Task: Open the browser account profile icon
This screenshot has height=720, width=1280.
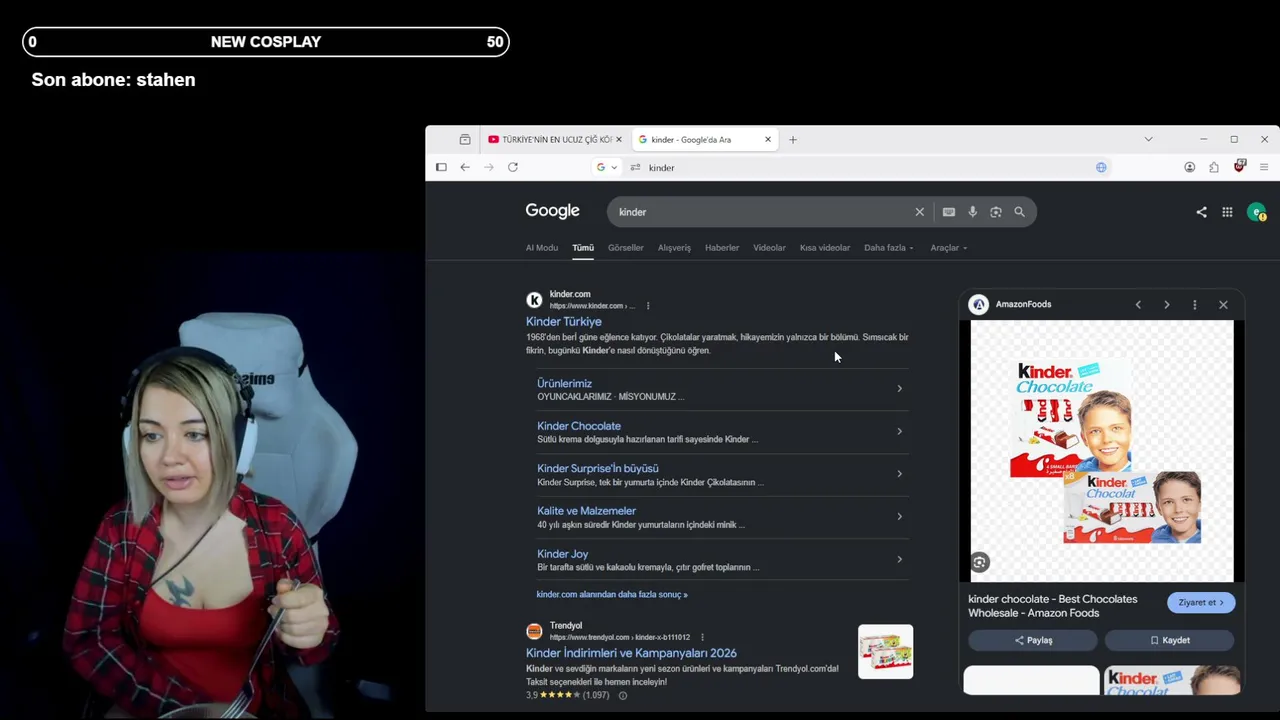Action: click(1190, 167)
